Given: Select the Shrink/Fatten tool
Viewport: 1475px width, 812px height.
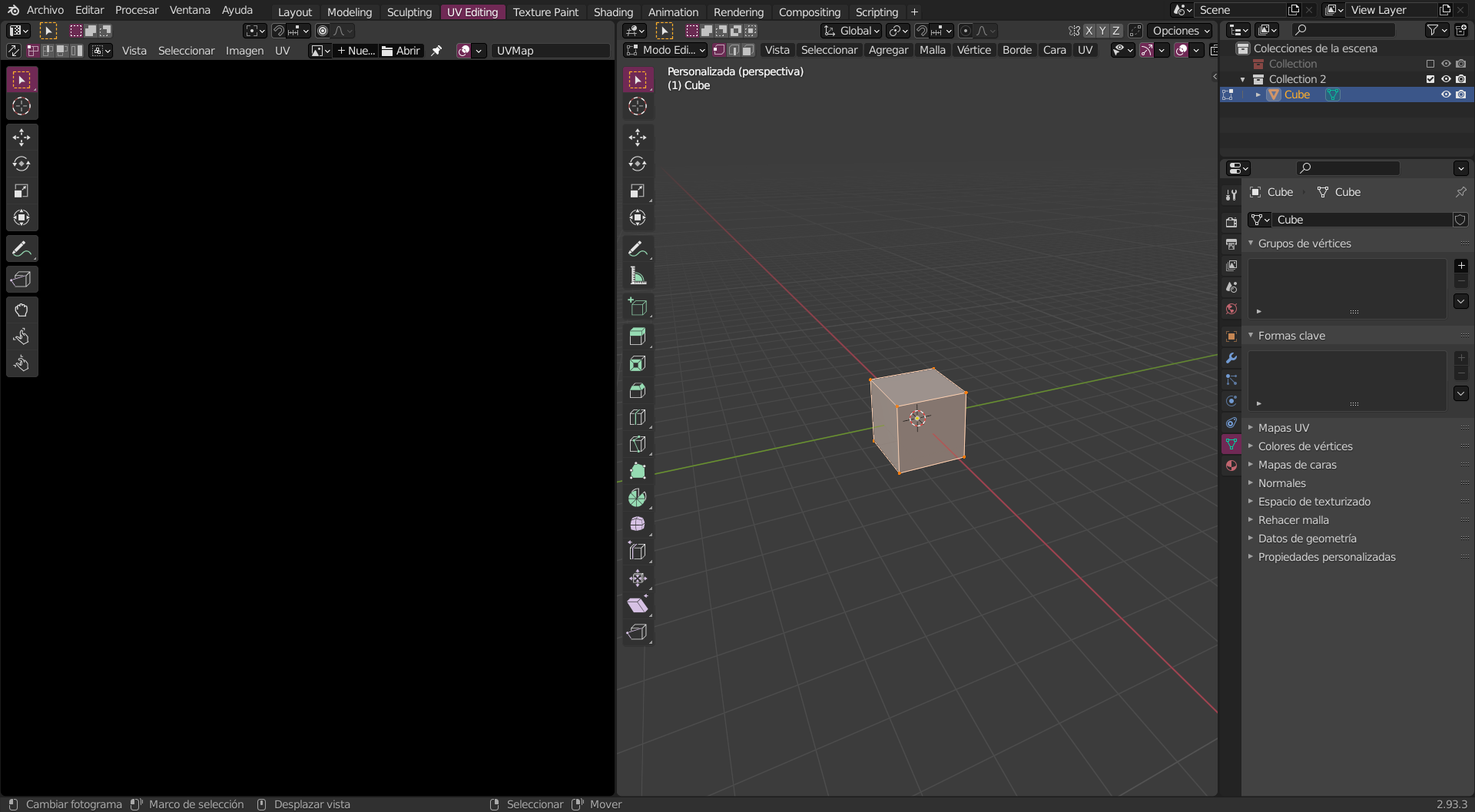Looking at the screenshot, I should click(638, 578).
